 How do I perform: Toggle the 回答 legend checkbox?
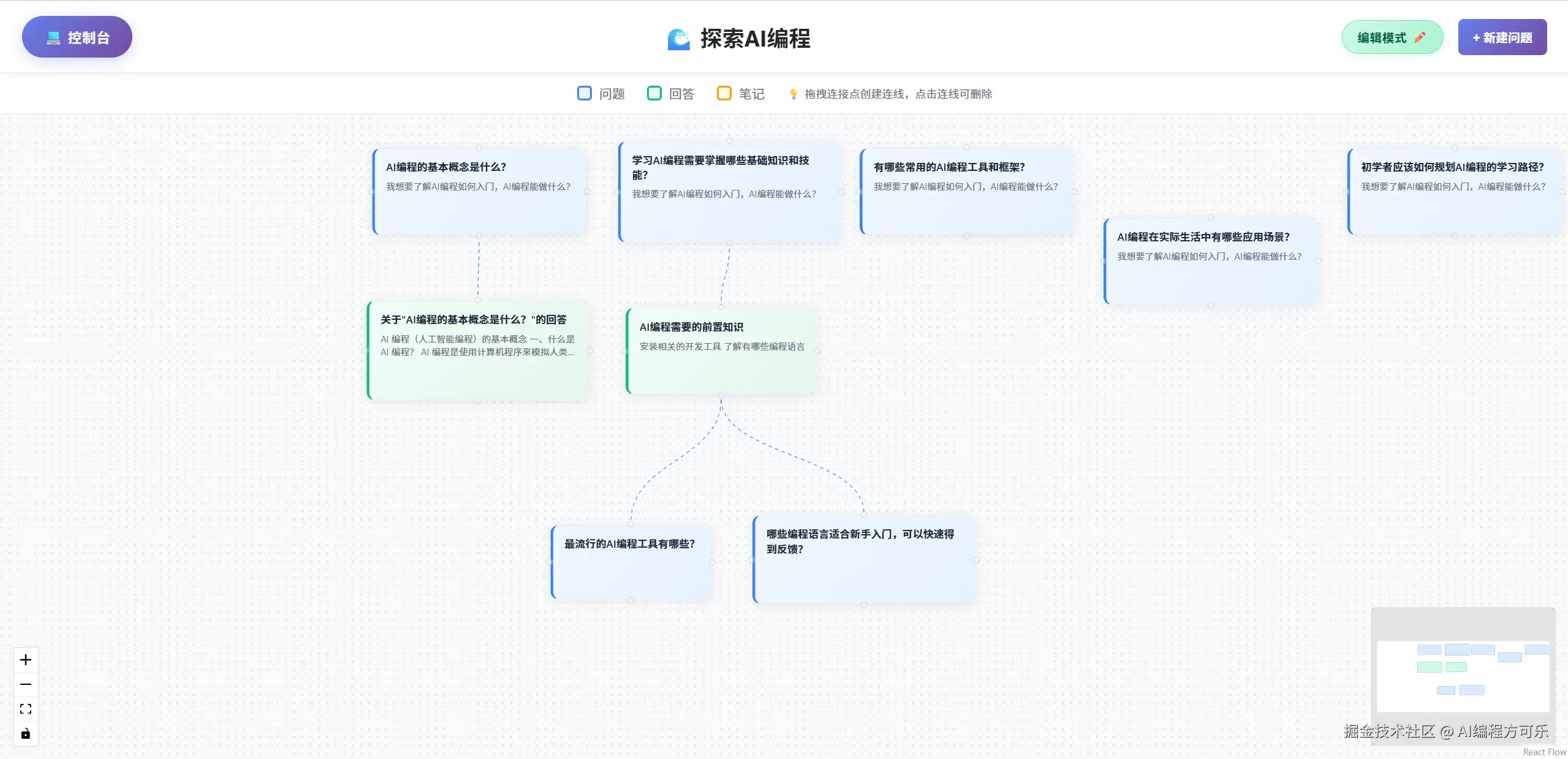tap(654, 93)
